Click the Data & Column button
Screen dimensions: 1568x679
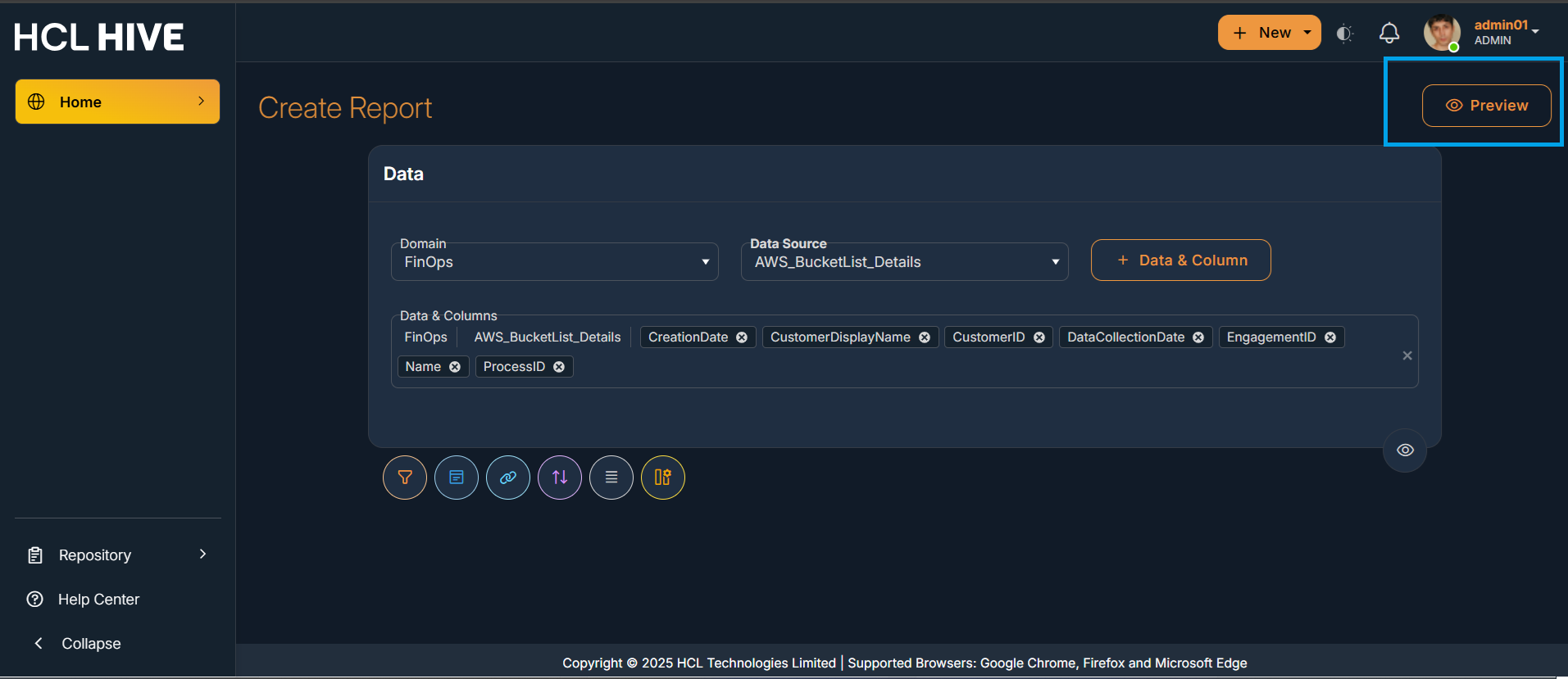pos(1181,260)
